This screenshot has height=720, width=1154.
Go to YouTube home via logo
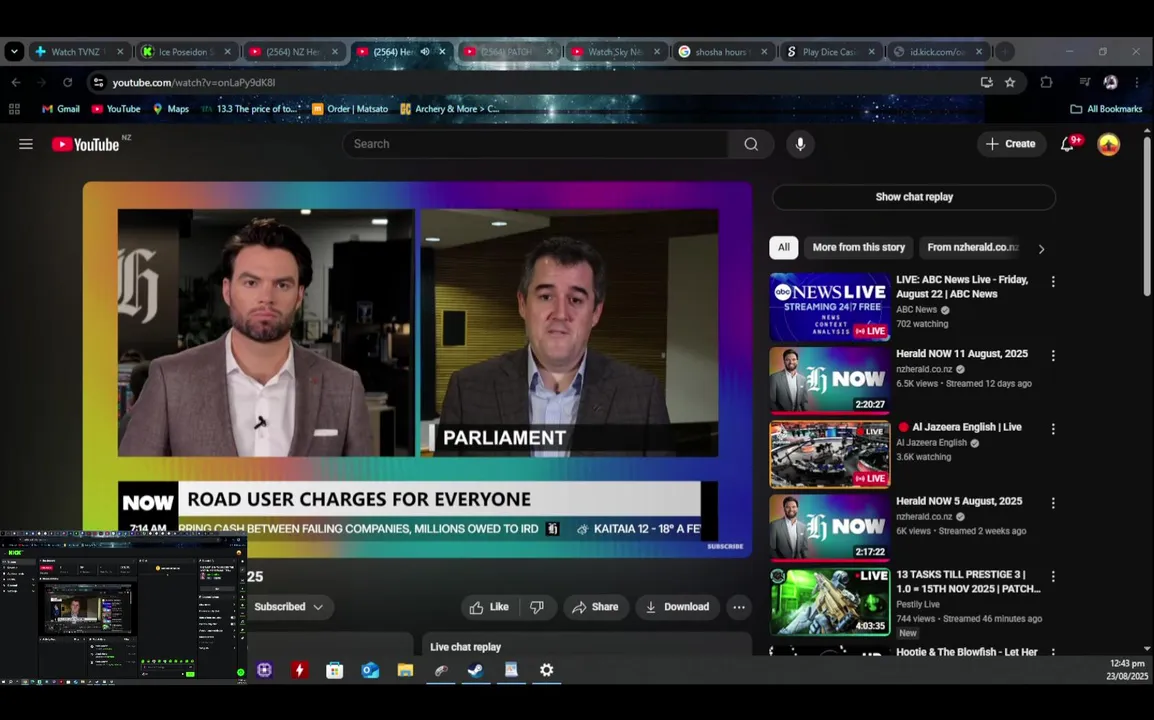[85, 144]
